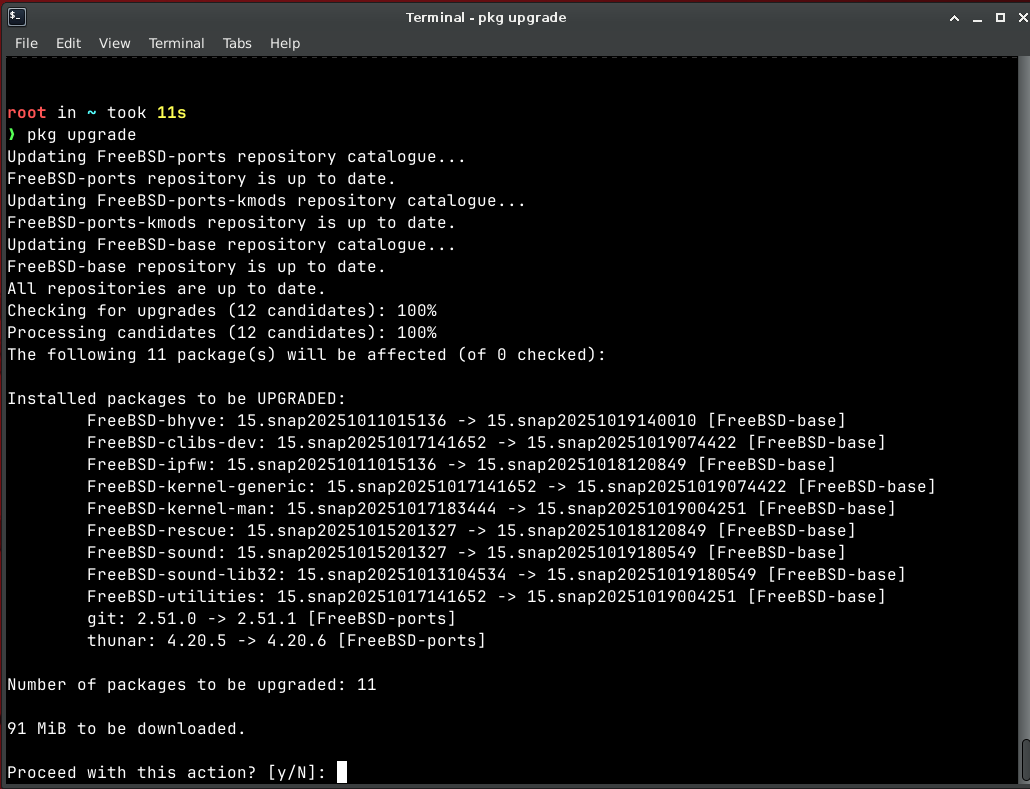Open the Terminal menu
The height and width of the screenshot is (789, 1030).
click(x=176, y=43)
